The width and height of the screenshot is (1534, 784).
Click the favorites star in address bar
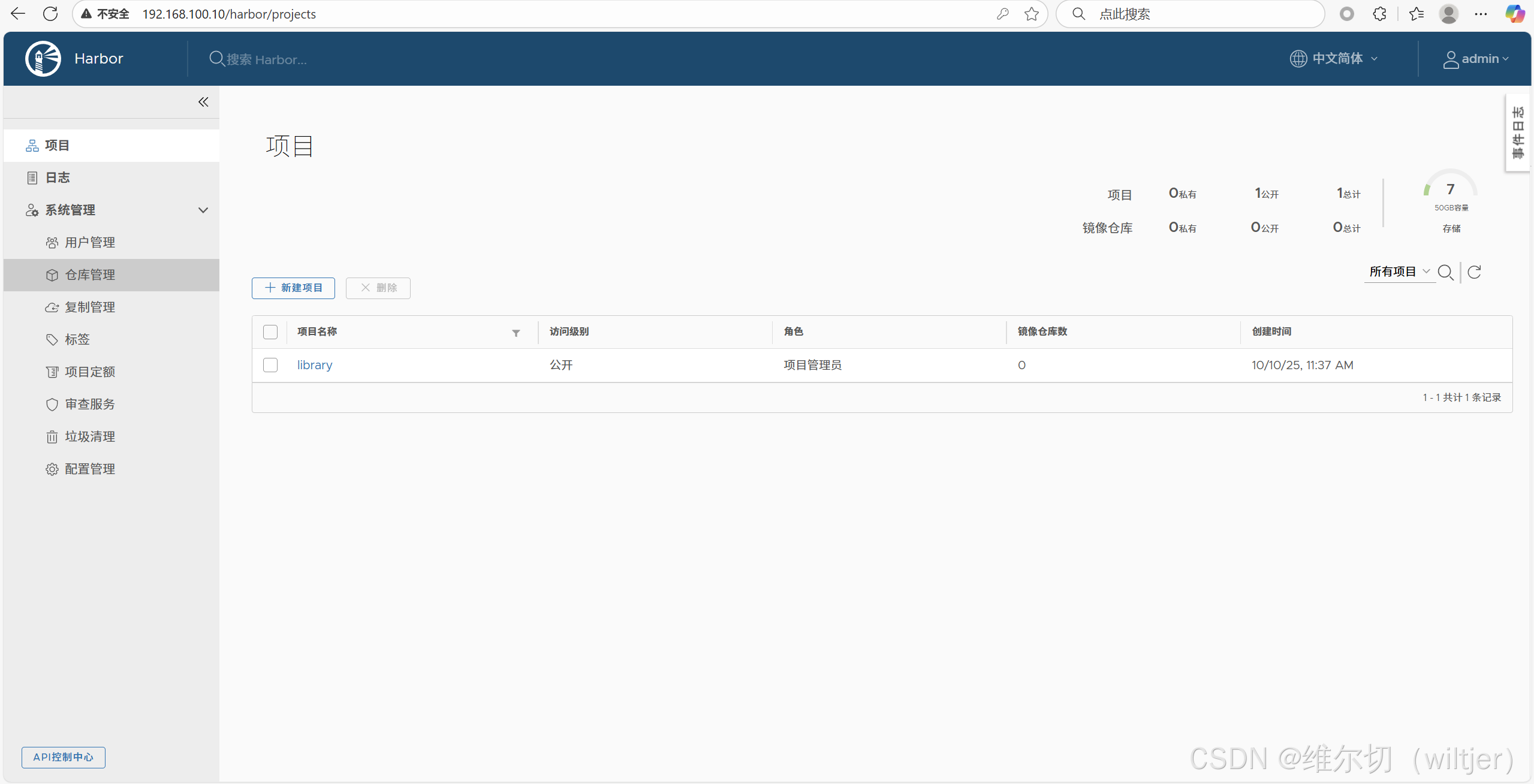pyautogui.click(x=1031, y=14)
